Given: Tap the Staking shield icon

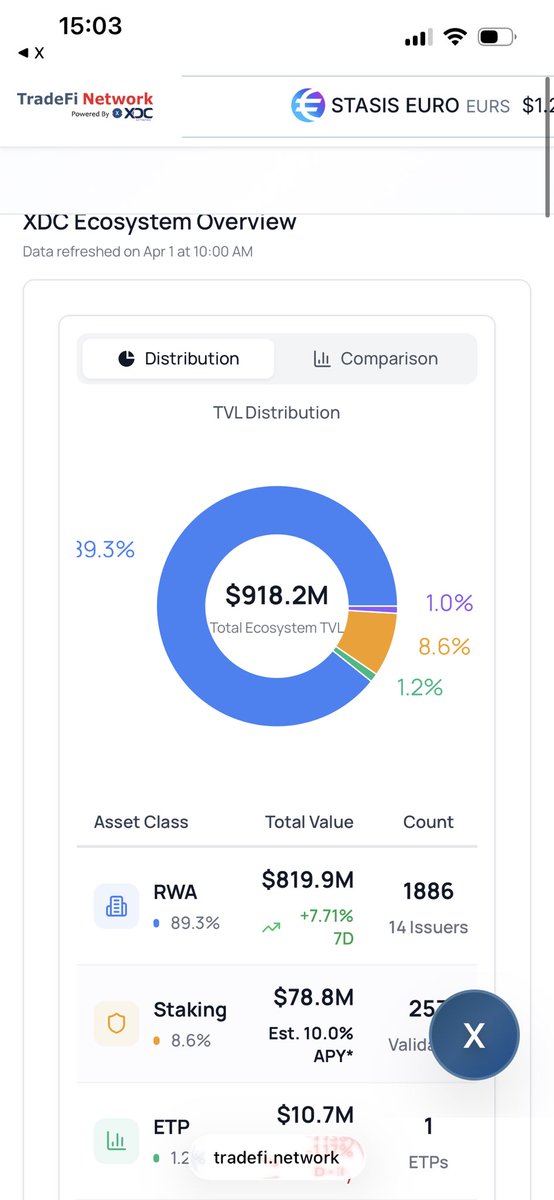Looking at the screenshot, I should point(116,1023).
